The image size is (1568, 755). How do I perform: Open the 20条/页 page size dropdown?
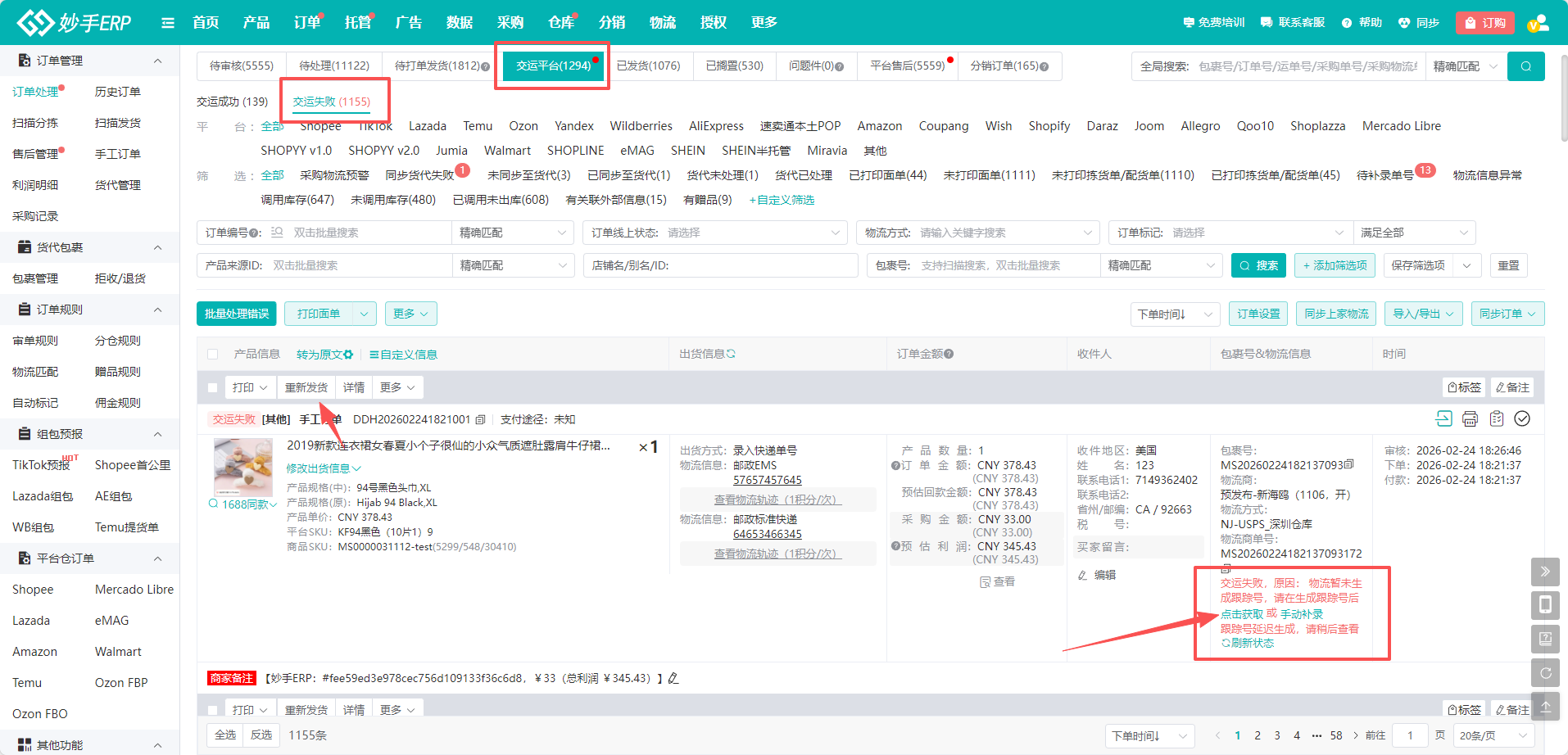(1493, 735)
